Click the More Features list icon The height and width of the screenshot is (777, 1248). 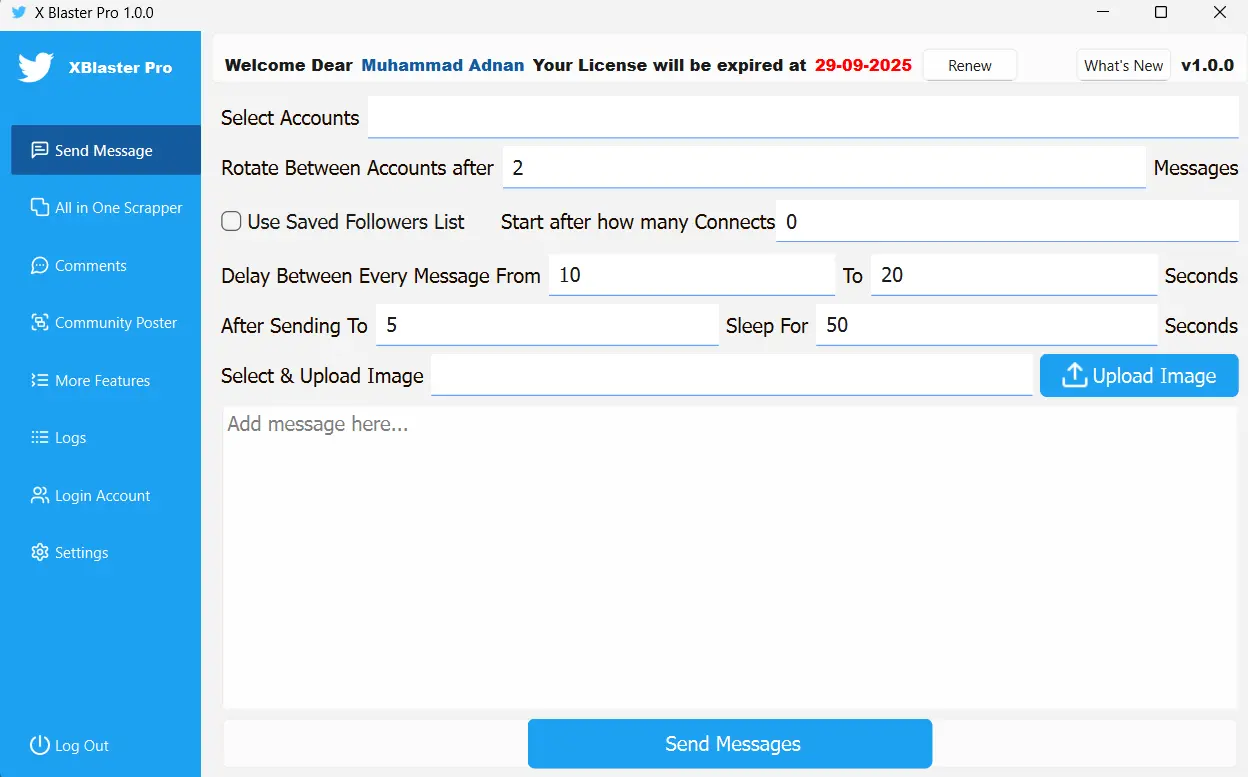tap(40, 381)
